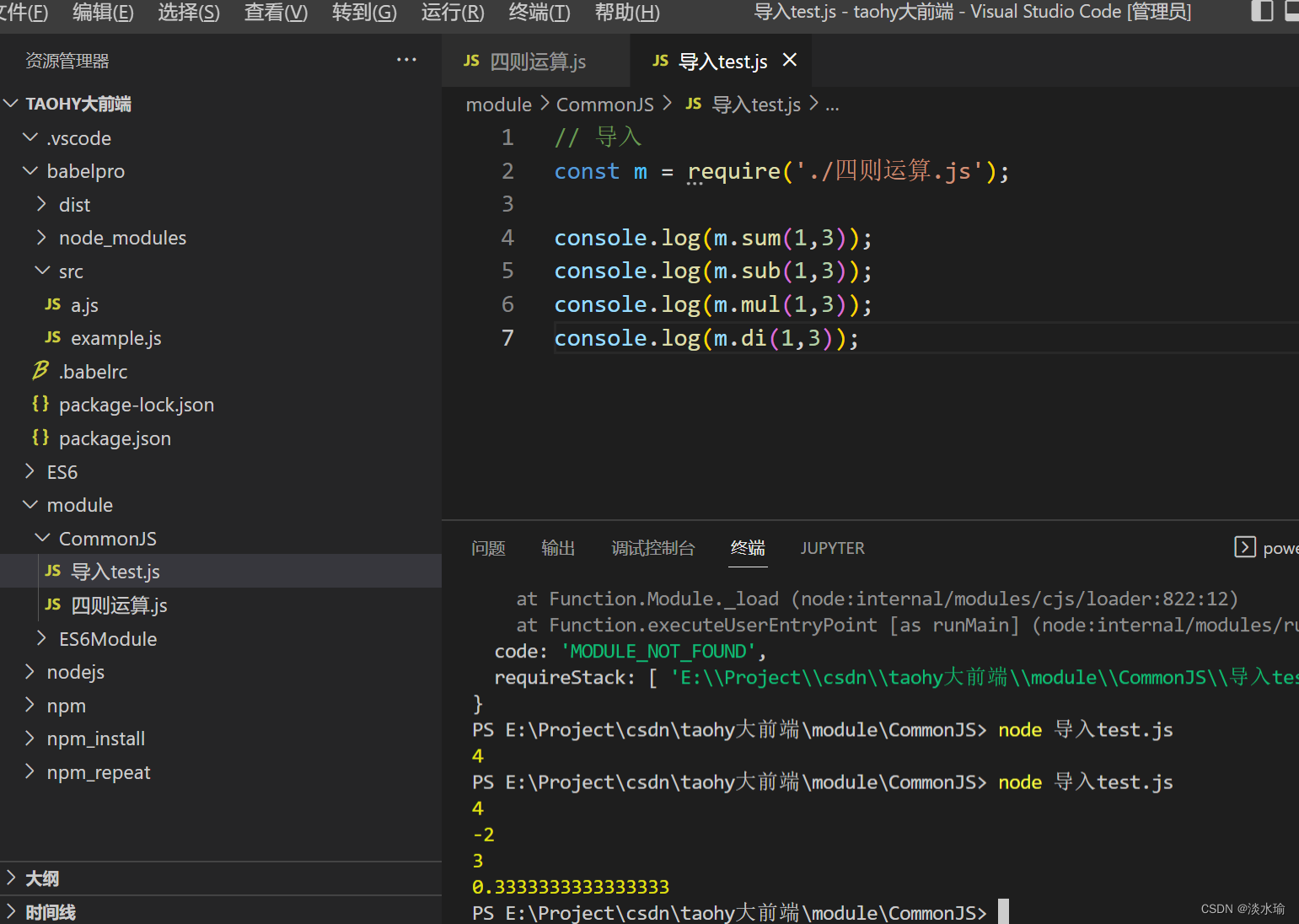Switch to the 四则运算.js editor tab
This screenshot has height=924, width=1299.
(x=536, y=61)
